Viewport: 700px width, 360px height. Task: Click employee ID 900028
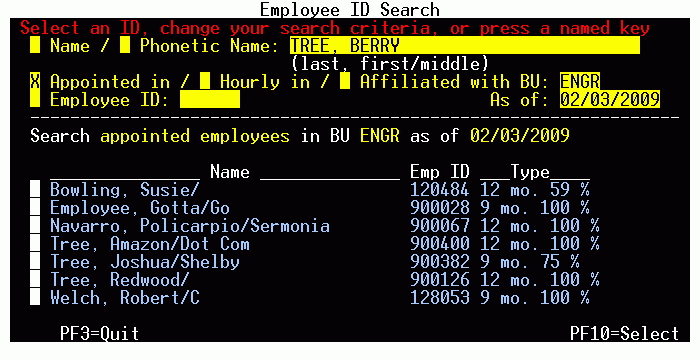click(440, 207)
